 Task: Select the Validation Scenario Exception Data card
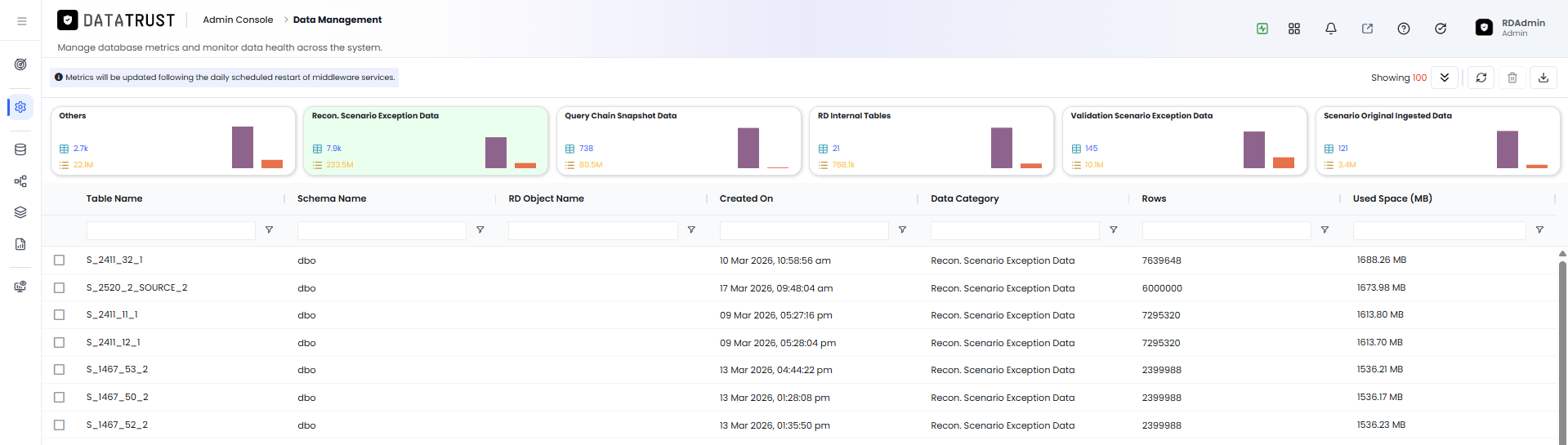(1185, 140)
